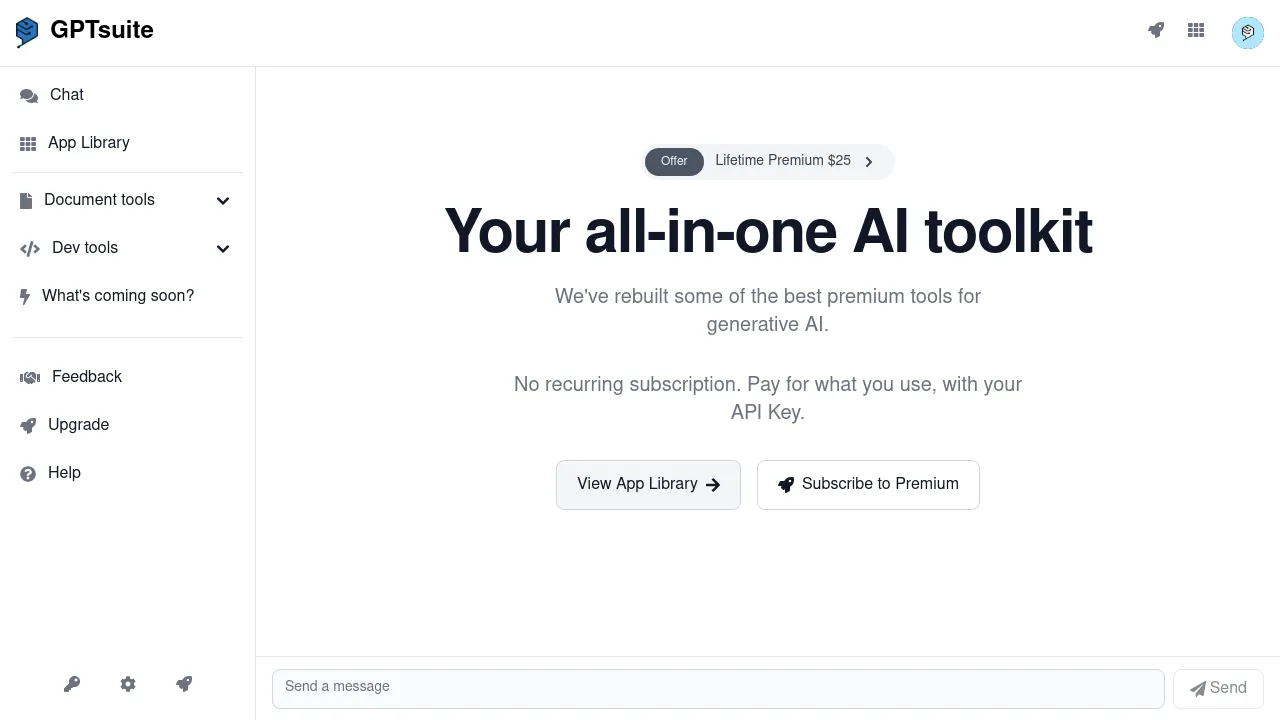The image size is (1280, 720).
Task: Open the Lifetime Premium $25 offer chevron
Action: tap(869, 161)
